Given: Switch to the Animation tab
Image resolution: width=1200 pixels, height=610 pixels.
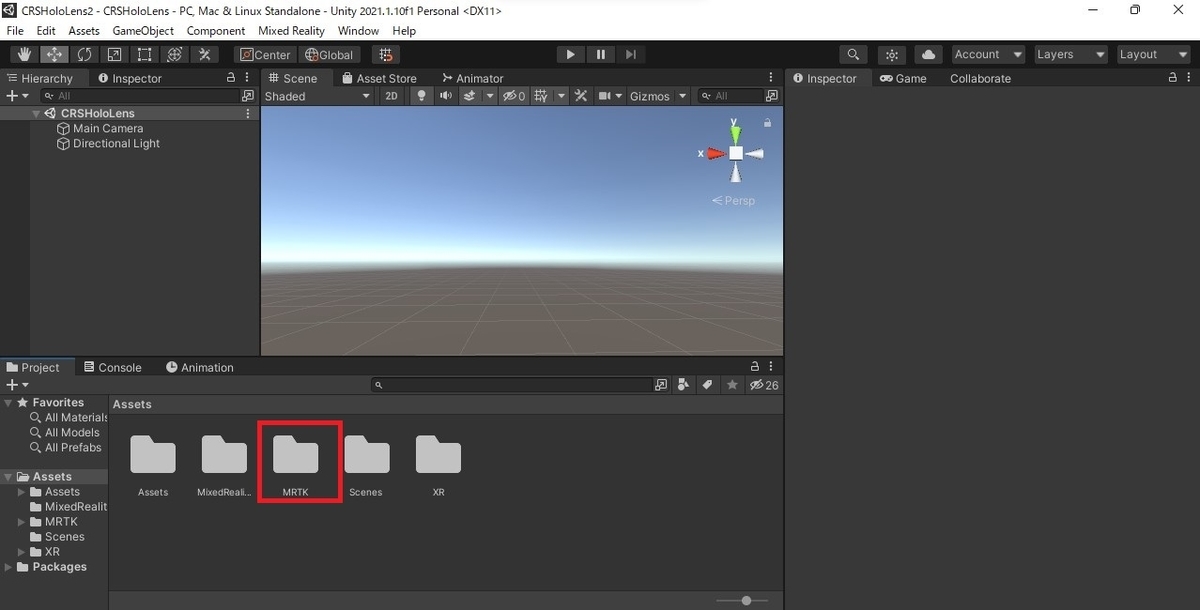Looking at the screenshot, I should [200, 367].
